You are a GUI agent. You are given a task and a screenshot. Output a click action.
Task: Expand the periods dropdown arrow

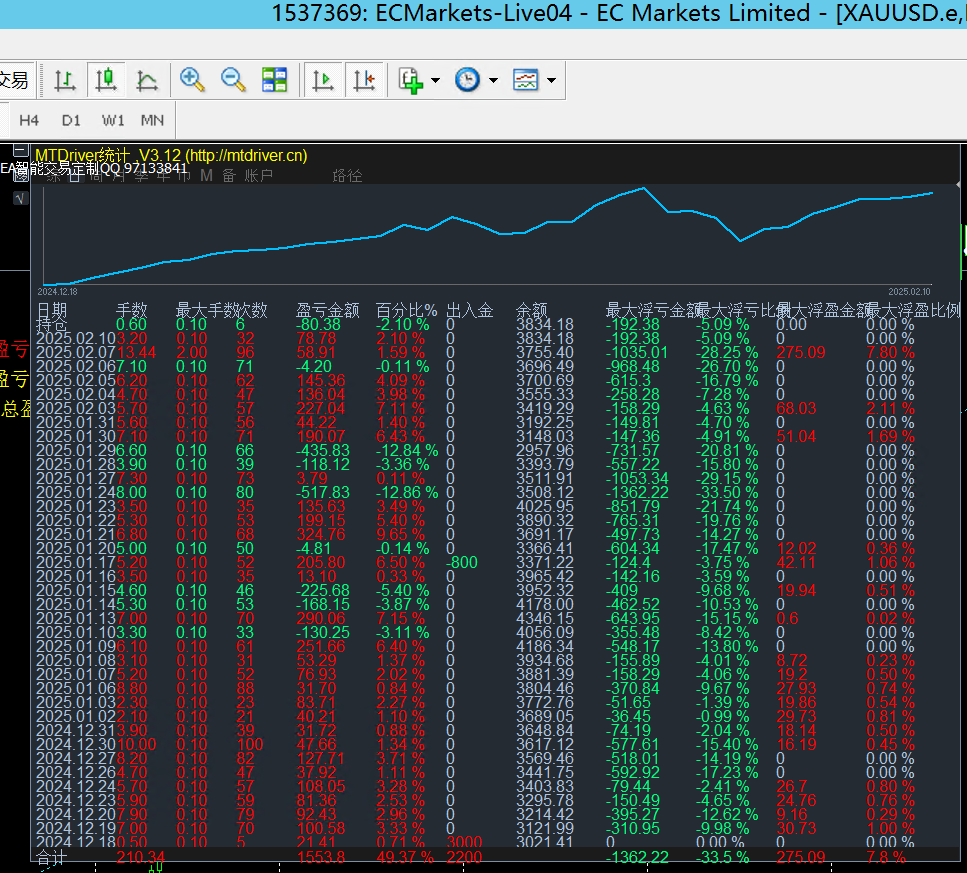click(x=493, y=80)
